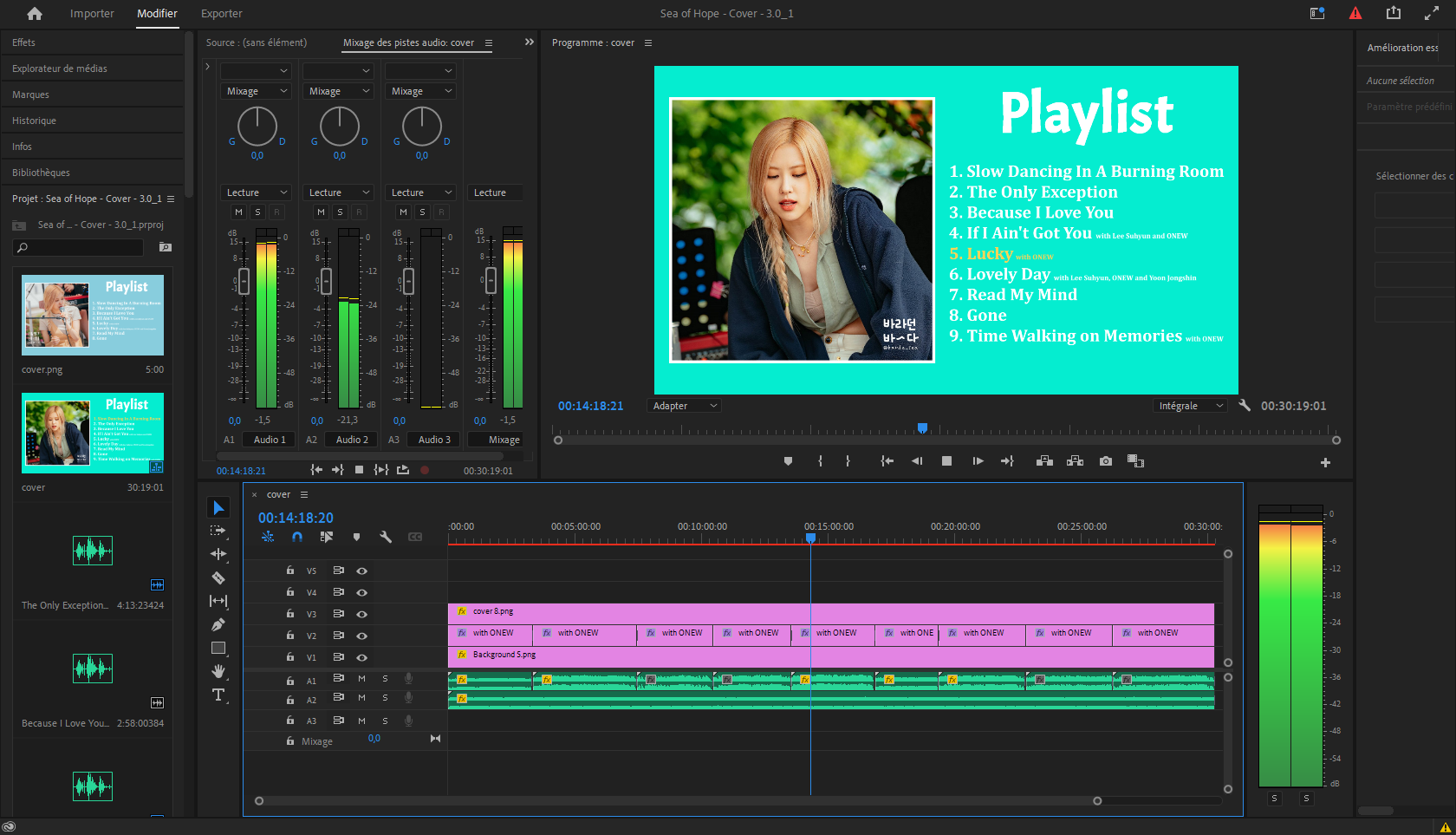Open Audio 3 Lecture automation dropdown
The height and width of the screenshot is (835, 1456).
[x=420, y=192]
